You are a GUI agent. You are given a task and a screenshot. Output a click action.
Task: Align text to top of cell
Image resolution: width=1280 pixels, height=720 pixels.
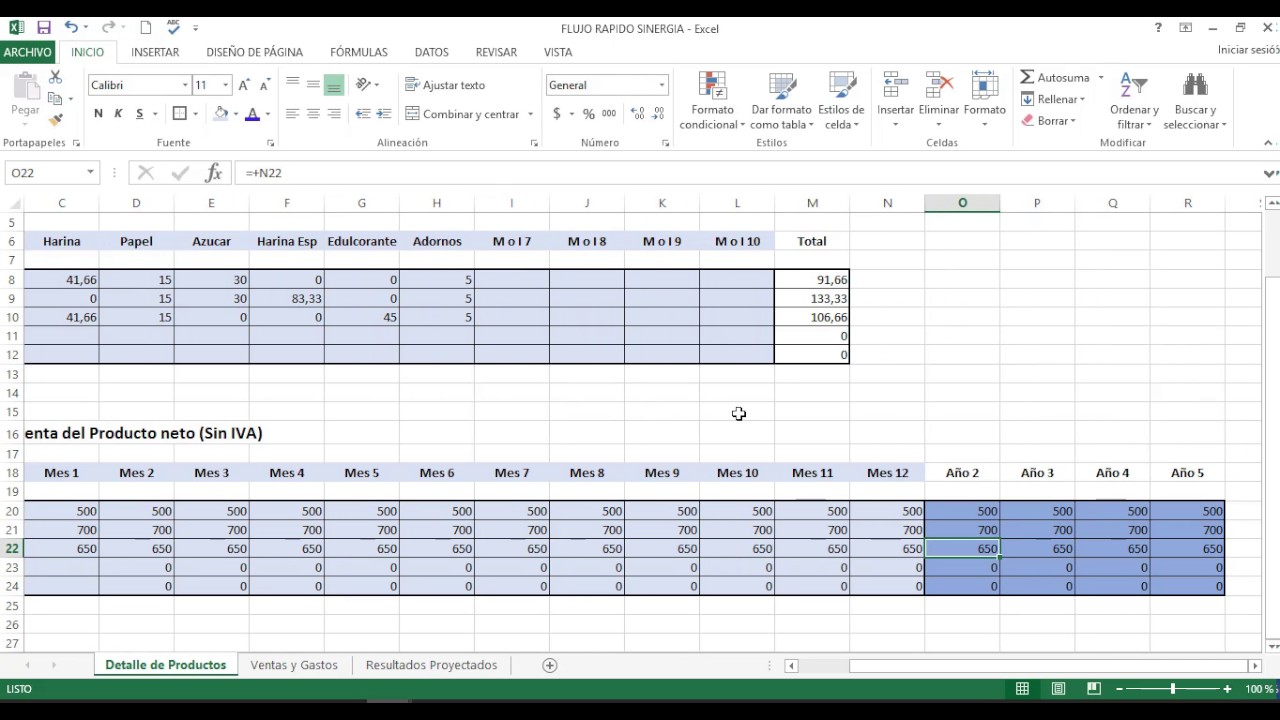tap(292, 85)
